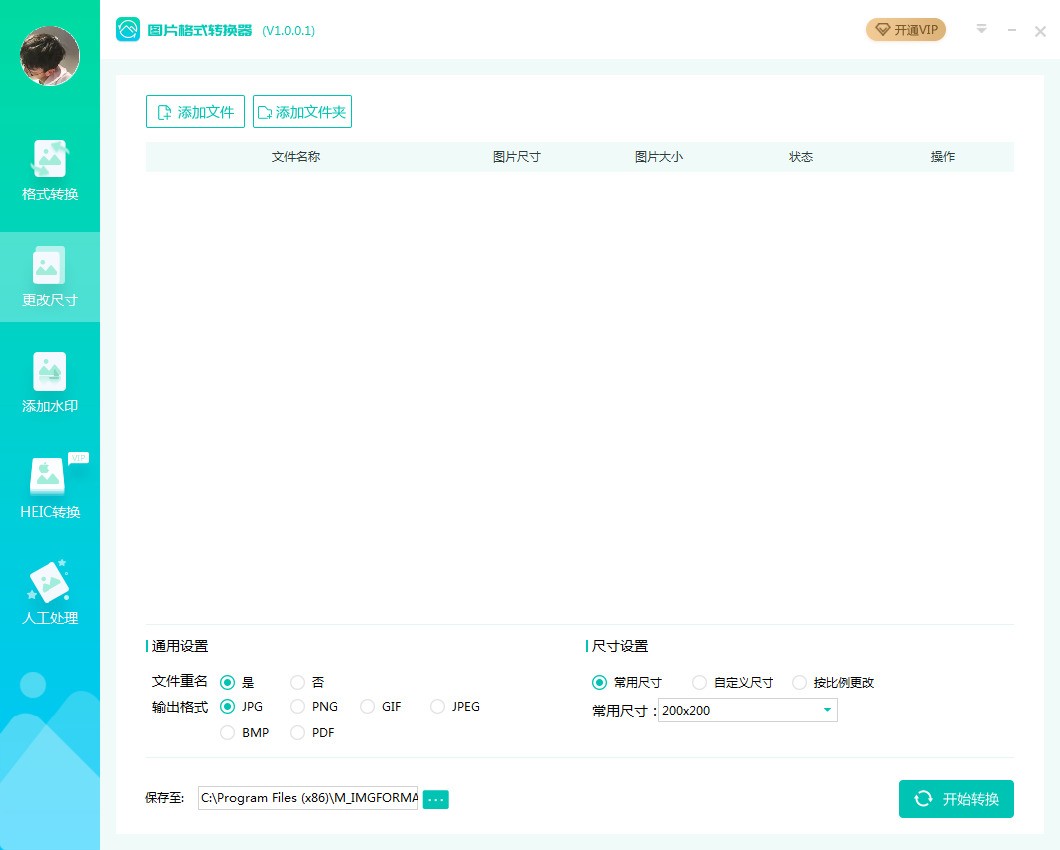
Task: Click the three-dots browse folder icon
Action: click(435, 799)
